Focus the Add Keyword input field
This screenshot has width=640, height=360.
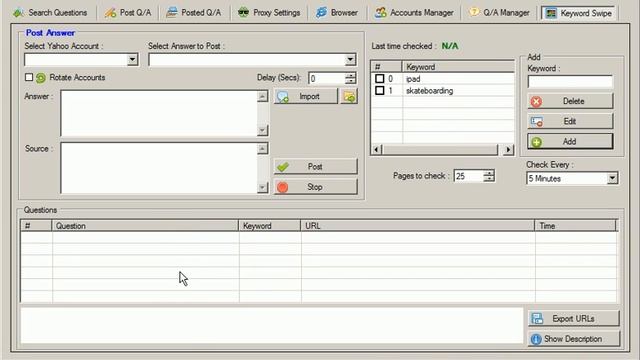click(570, 82)
